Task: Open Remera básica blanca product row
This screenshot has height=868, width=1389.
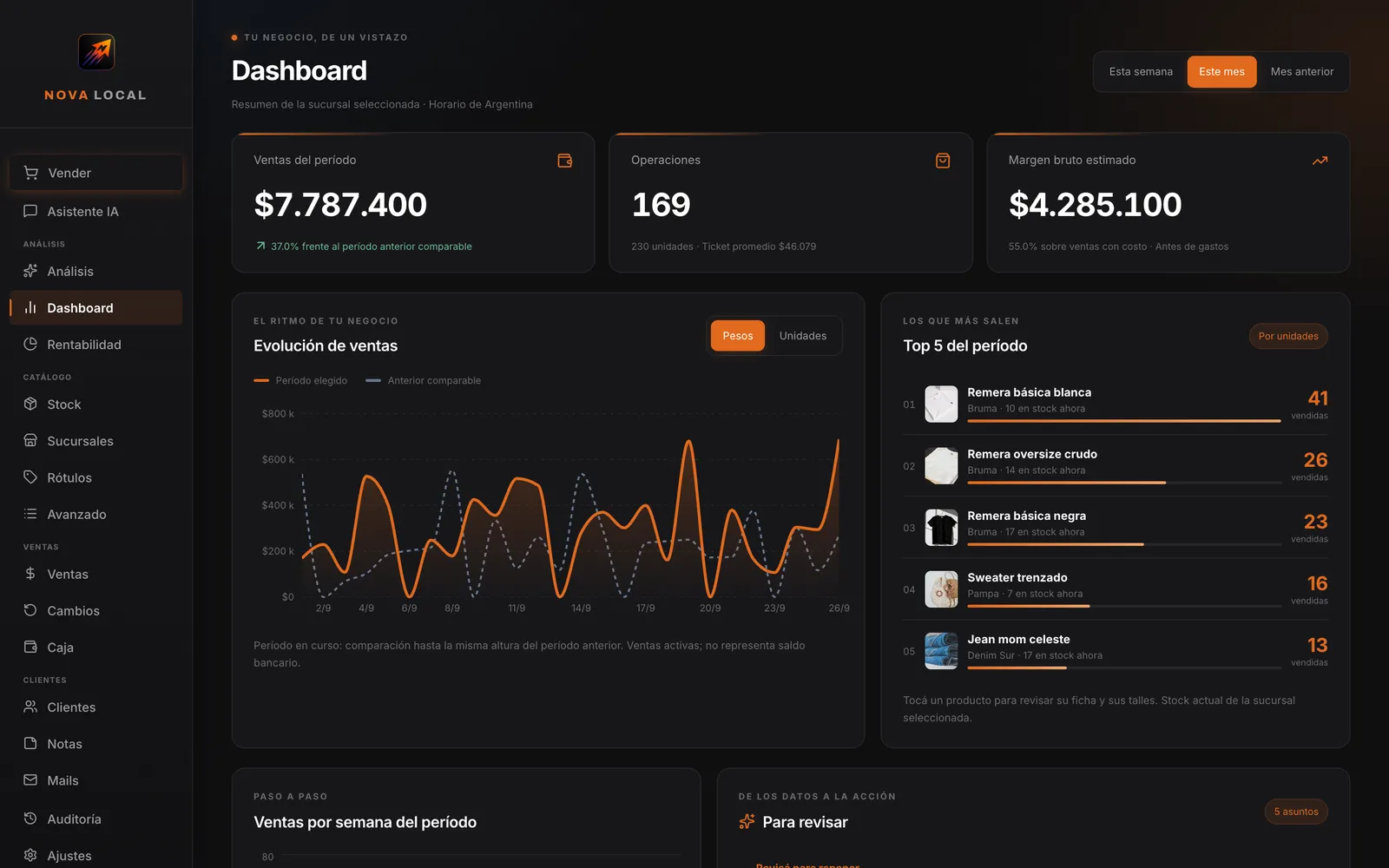Action: click(x=1116, y=404)
